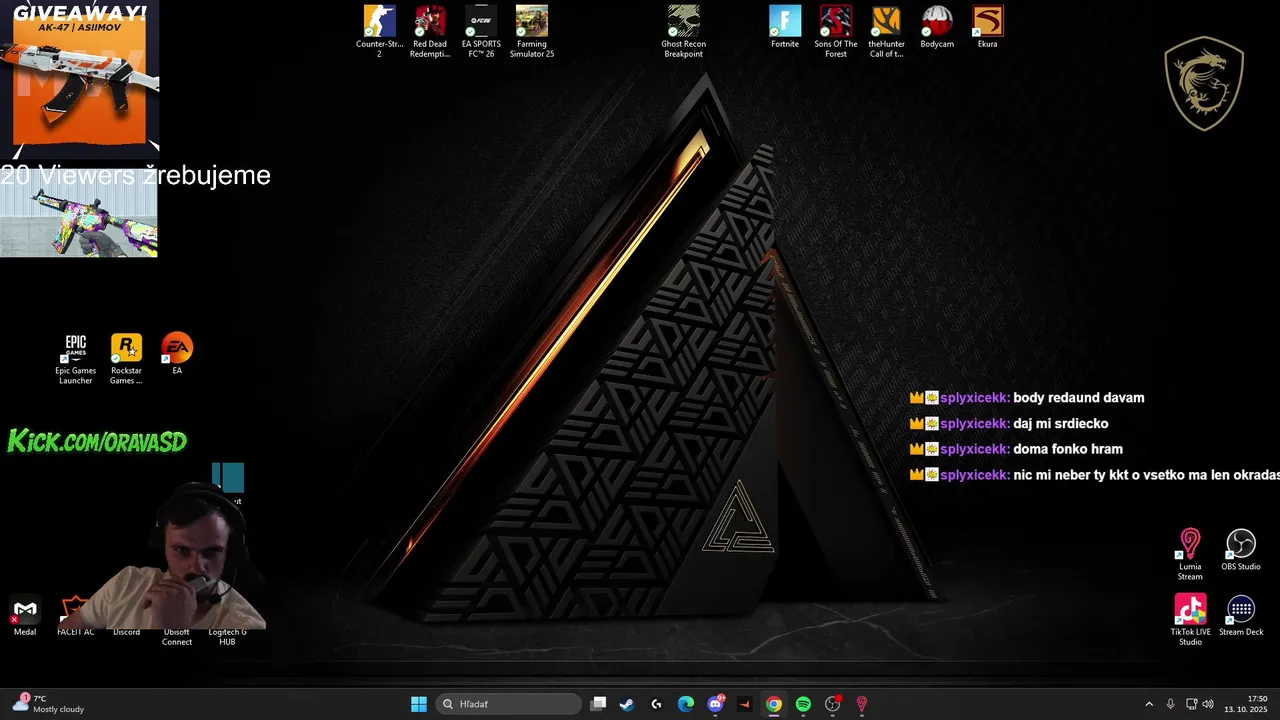Open the Counter-Strike 2 desktop shortcut
Viewport: 1280px width, 720px height.
[x=379, y=31]
